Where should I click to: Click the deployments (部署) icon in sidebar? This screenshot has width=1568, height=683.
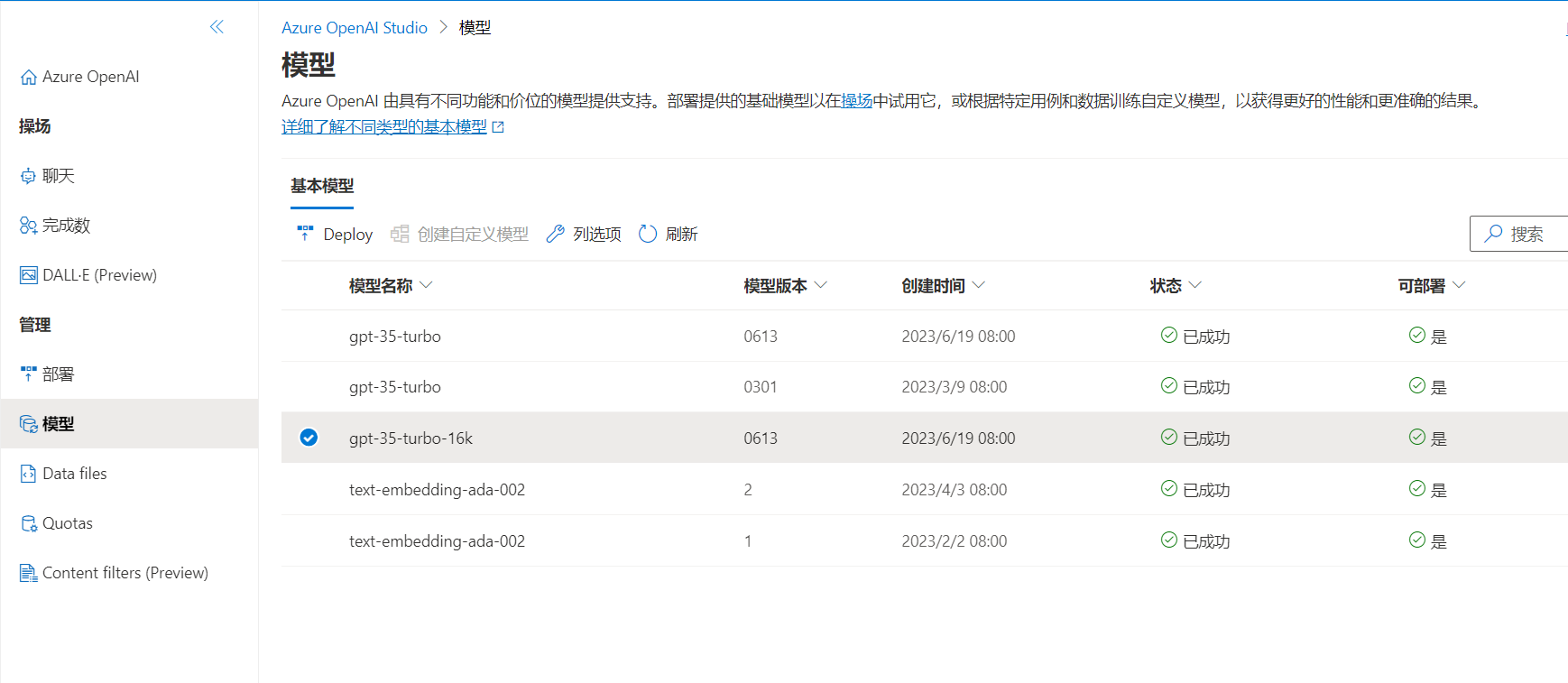click(x=29, y=374)
